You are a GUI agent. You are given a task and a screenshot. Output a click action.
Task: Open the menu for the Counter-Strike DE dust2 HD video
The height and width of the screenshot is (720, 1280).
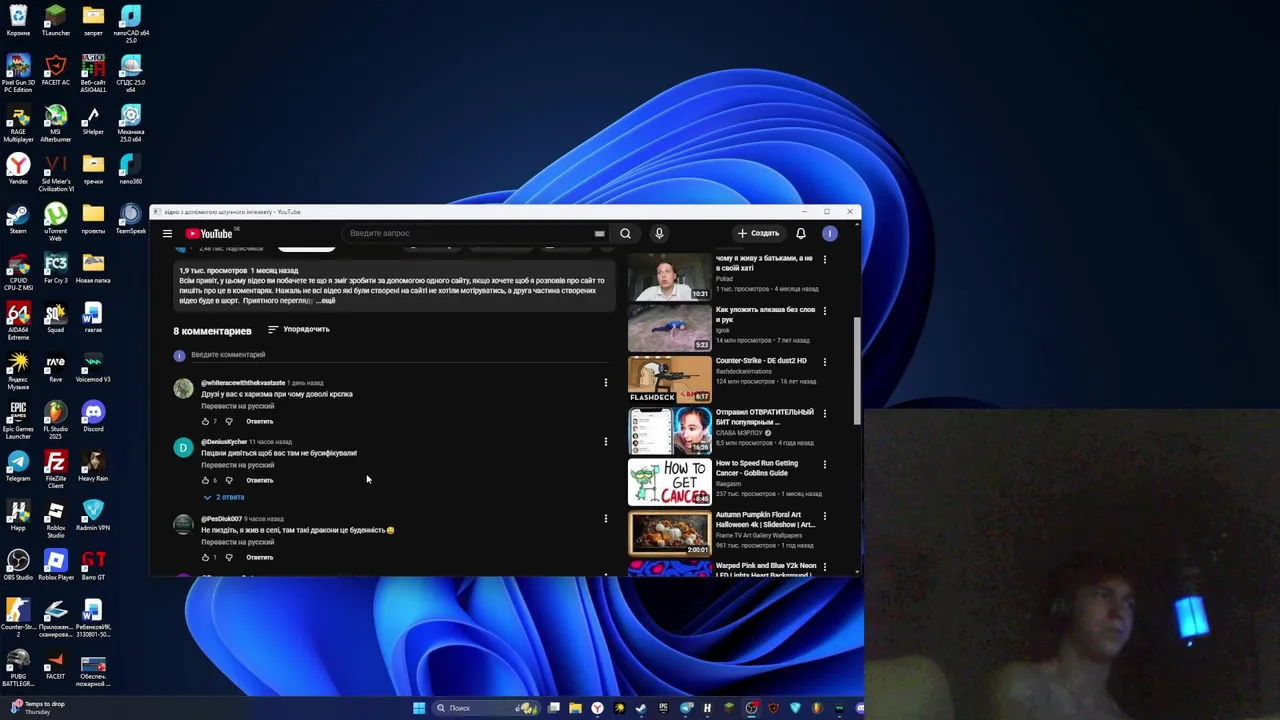point(825,361)
